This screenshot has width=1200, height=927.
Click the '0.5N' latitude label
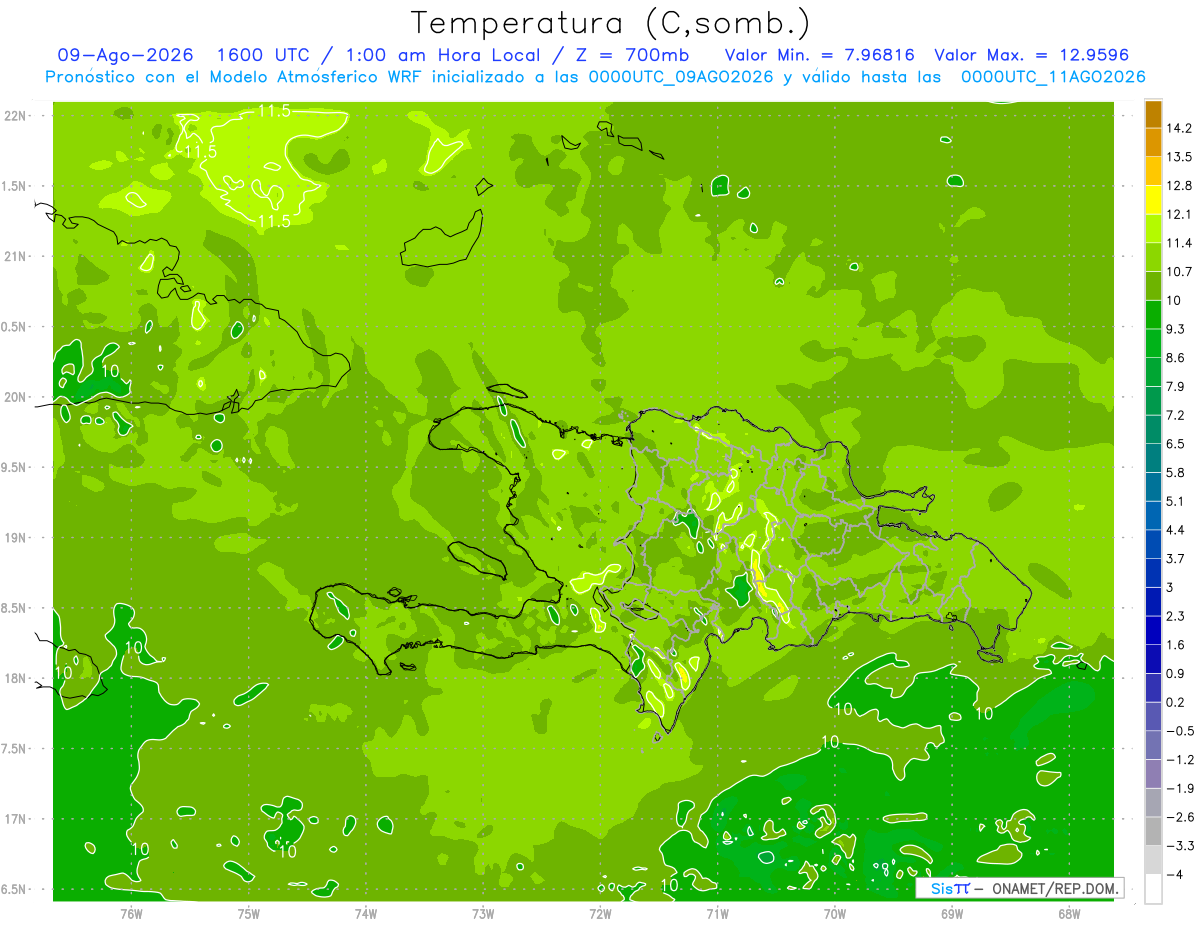[x=15, y=327]
